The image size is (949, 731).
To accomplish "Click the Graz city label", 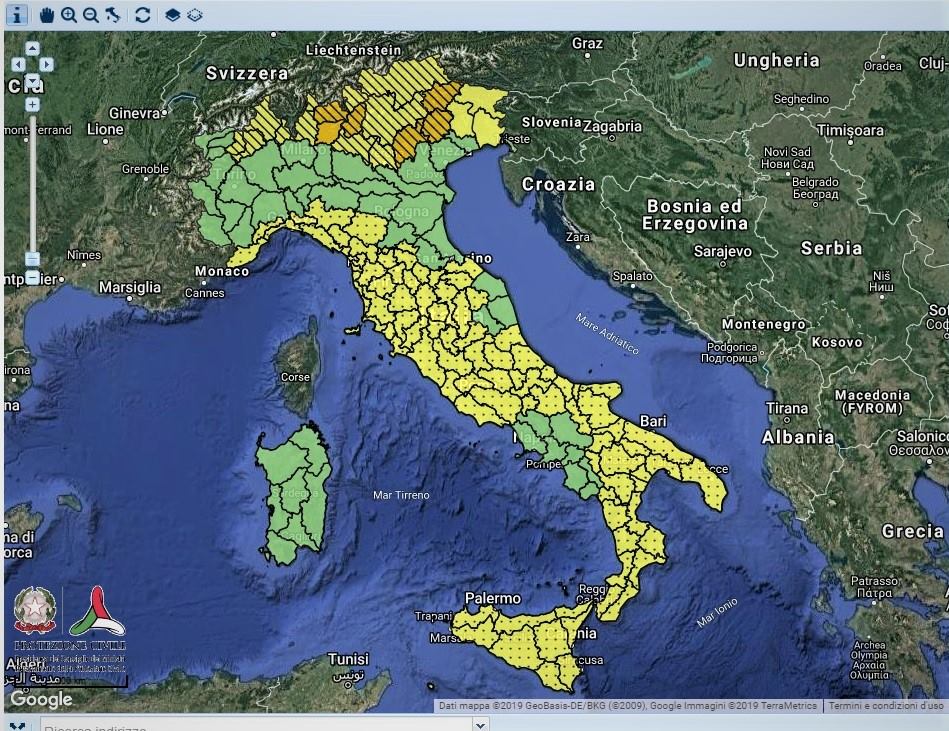I will (587, 44).
